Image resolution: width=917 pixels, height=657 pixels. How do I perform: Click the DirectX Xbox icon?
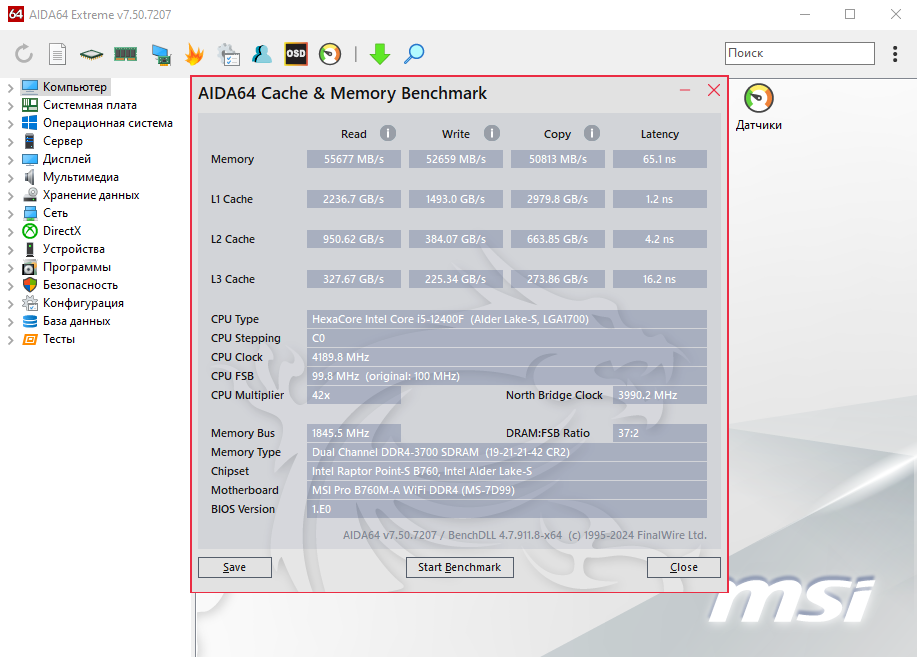(x=30, y=231)
